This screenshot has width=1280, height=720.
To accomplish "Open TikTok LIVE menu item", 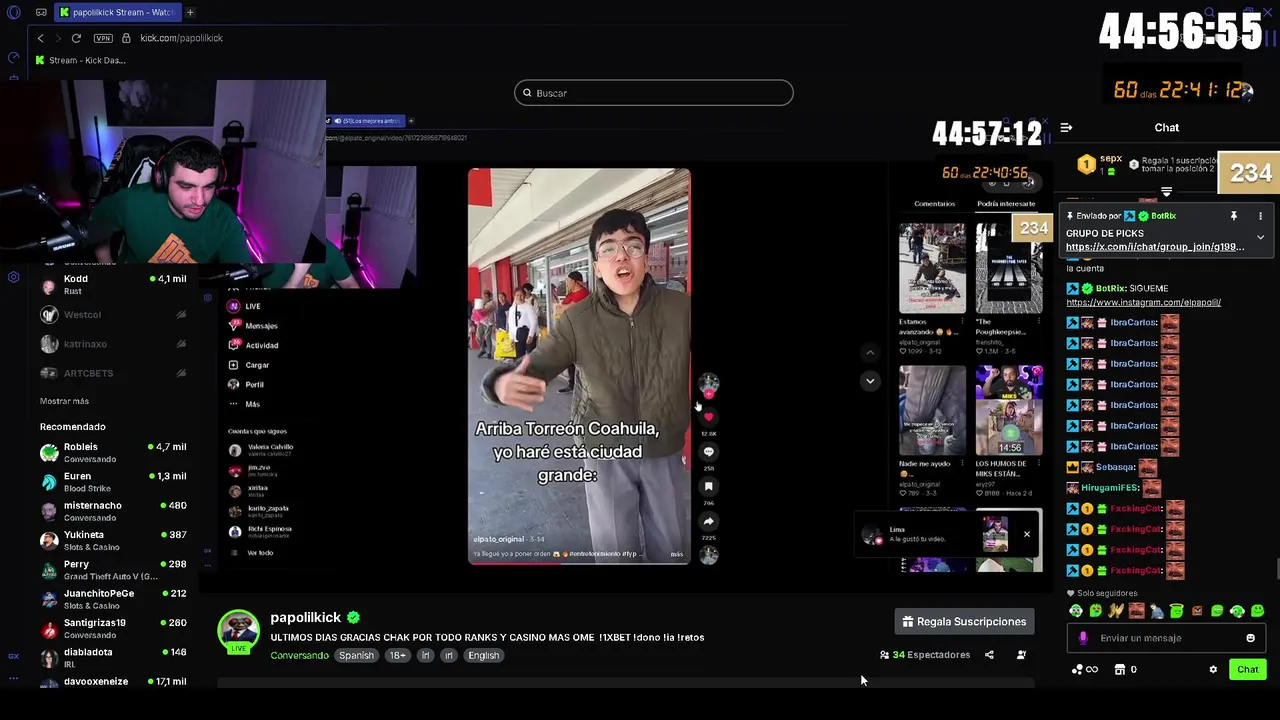I will point(245,306).
